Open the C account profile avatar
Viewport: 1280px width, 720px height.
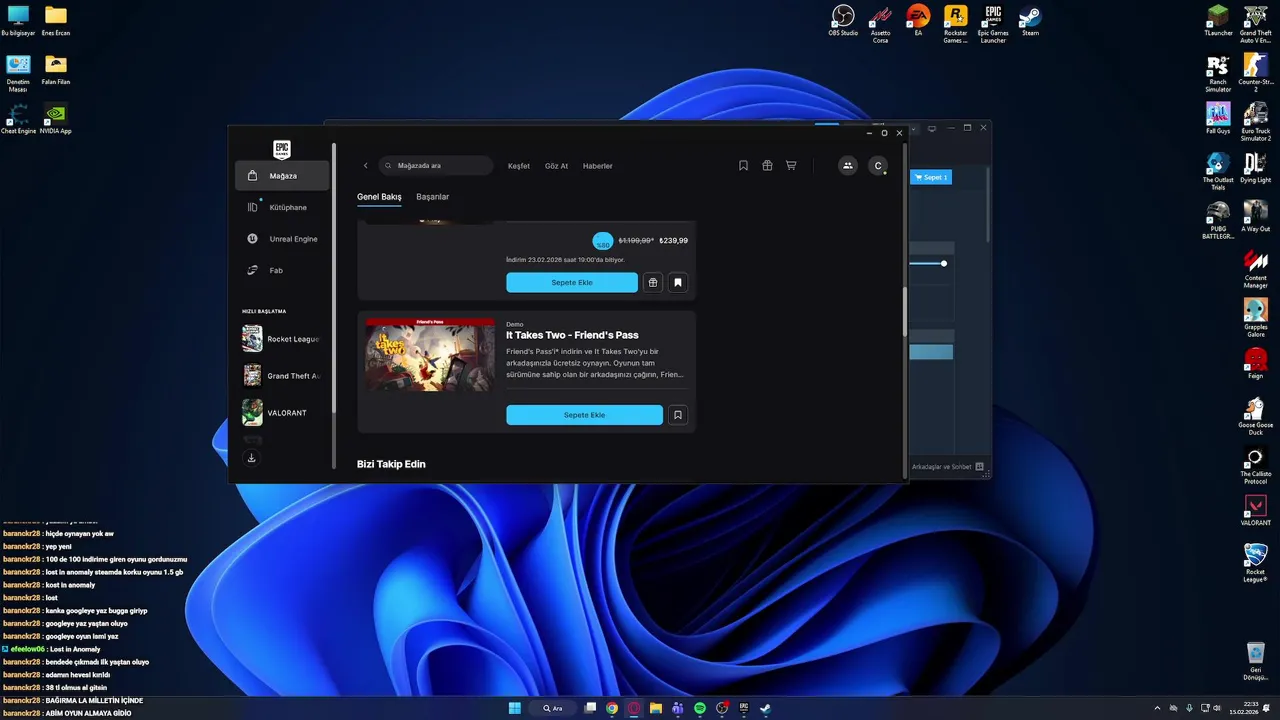(878, 166)
